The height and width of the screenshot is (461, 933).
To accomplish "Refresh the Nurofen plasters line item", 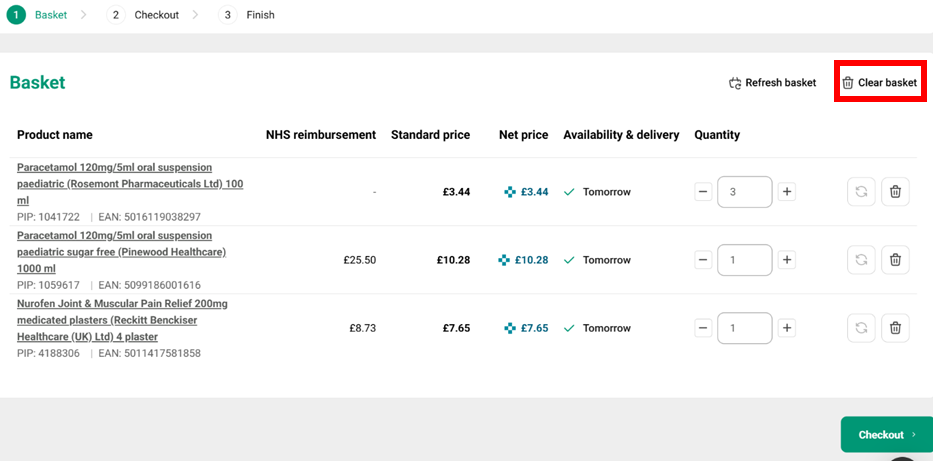I will 860,328.
